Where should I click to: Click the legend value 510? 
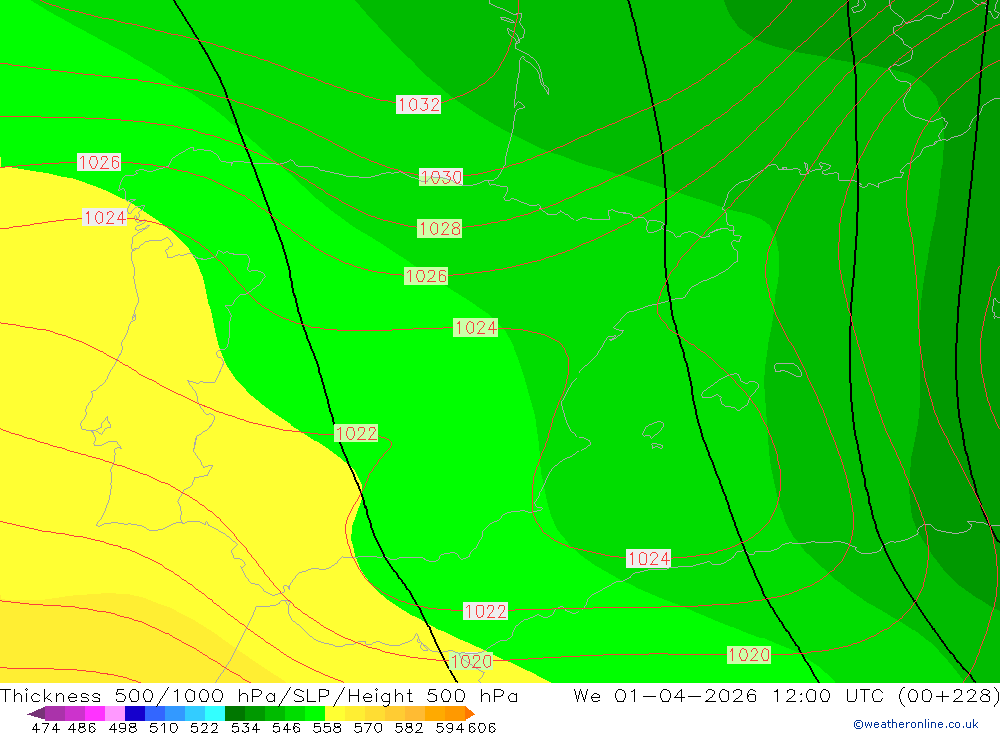coord(163,727)
